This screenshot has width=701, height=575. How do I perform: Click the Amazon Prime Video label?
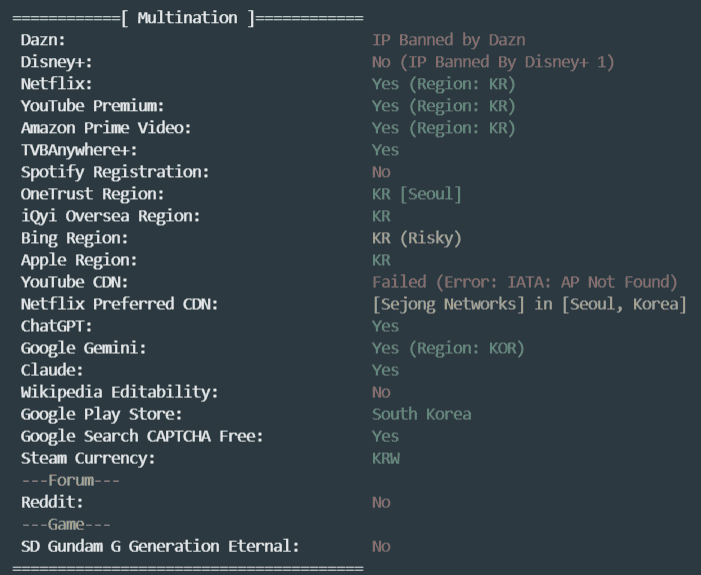click(106, 128)
